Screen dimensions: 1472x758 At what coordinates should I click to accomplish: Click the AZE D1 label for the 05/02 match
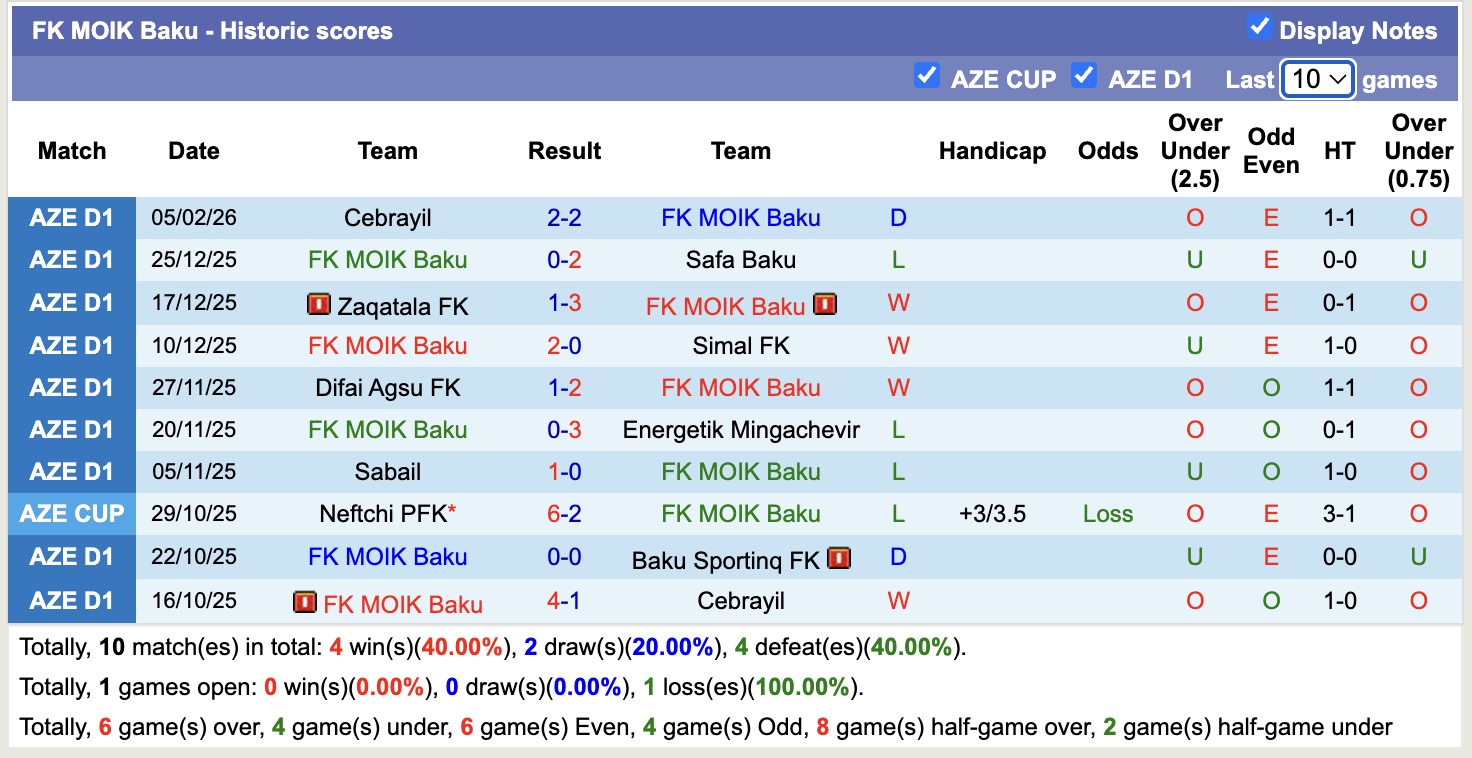click(71, 217)
